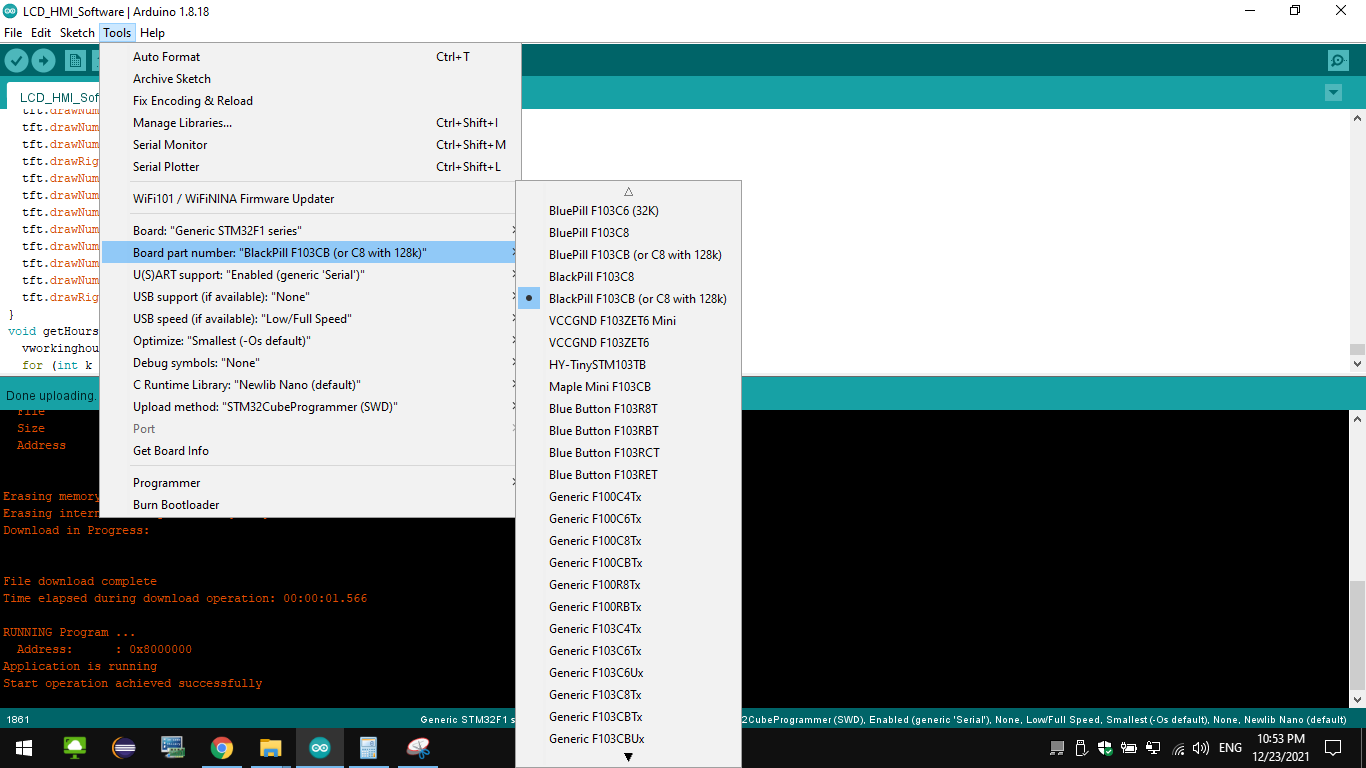Expand Optimize Smallest (-Os default) submenu
This screenshot has height=768, width=1366.
click(310, 341)
